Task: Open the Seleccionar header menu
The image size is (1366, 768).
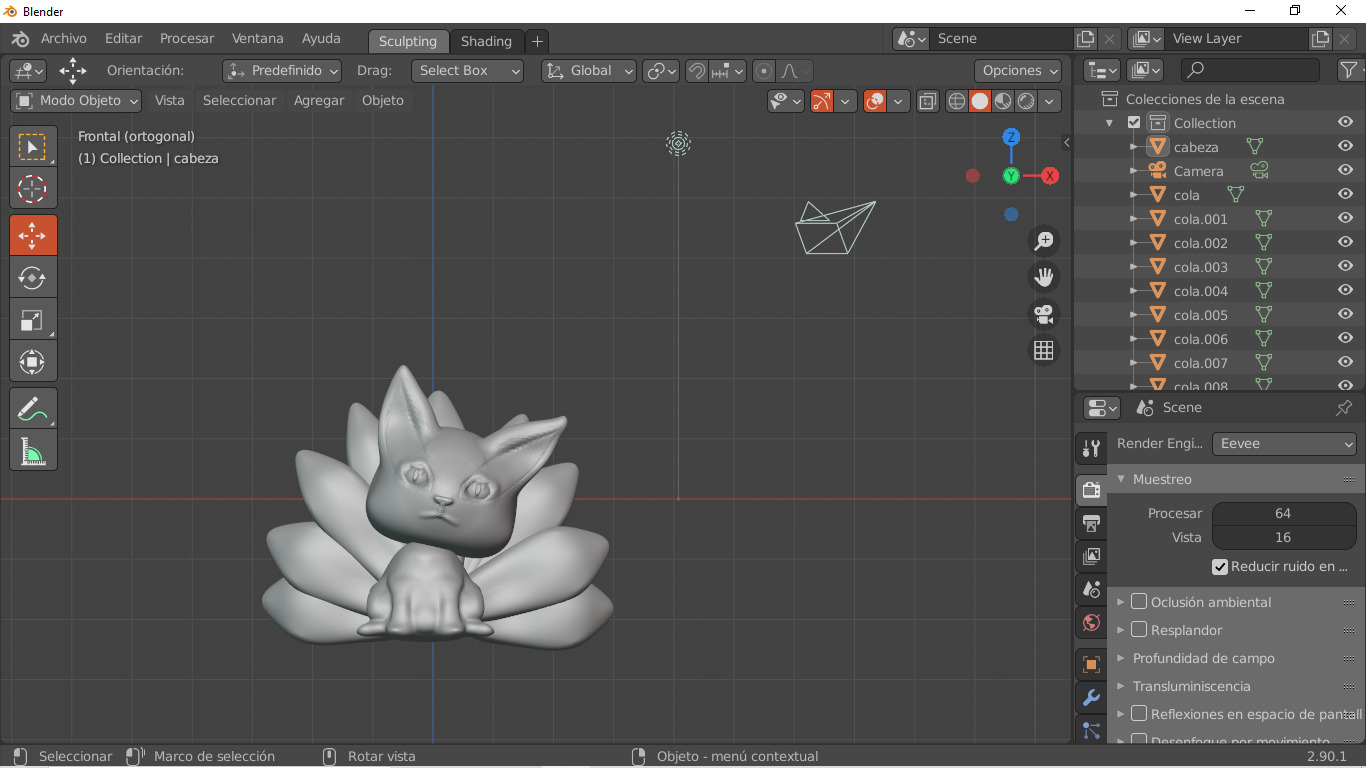Action: click(x=239, y=101)
